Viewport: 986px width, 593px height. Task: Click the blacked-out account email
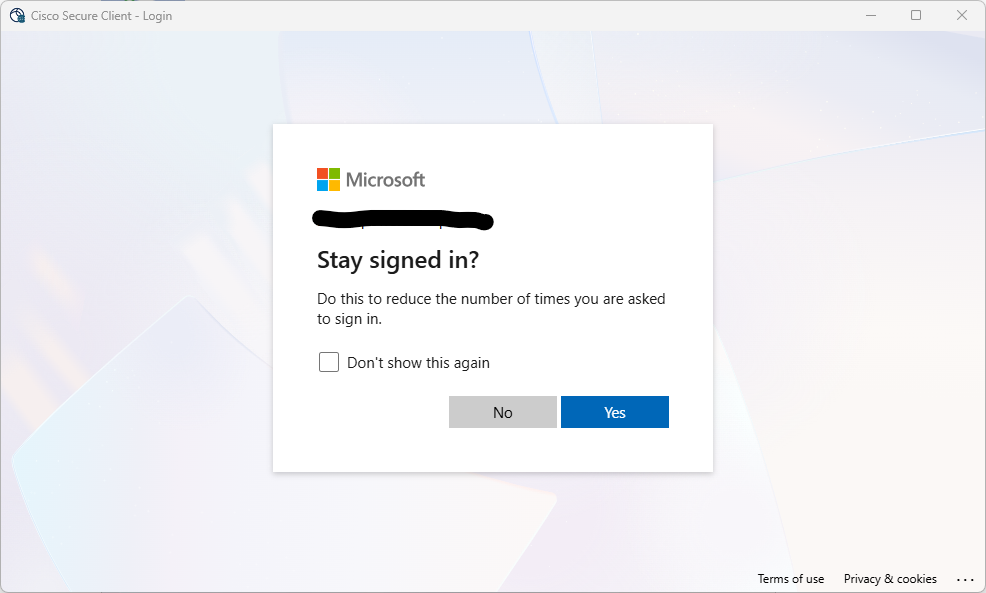(402, 219)
